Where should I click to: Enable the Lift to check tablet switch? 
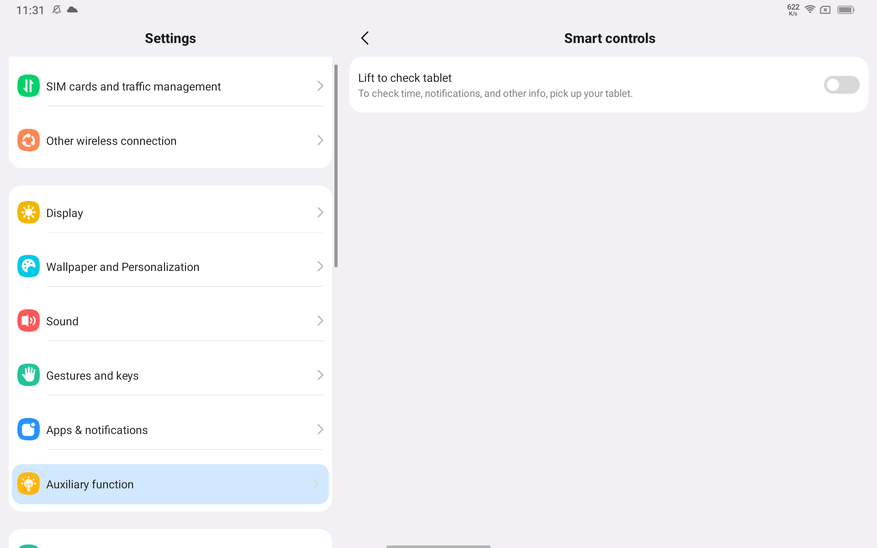(841, 85)
